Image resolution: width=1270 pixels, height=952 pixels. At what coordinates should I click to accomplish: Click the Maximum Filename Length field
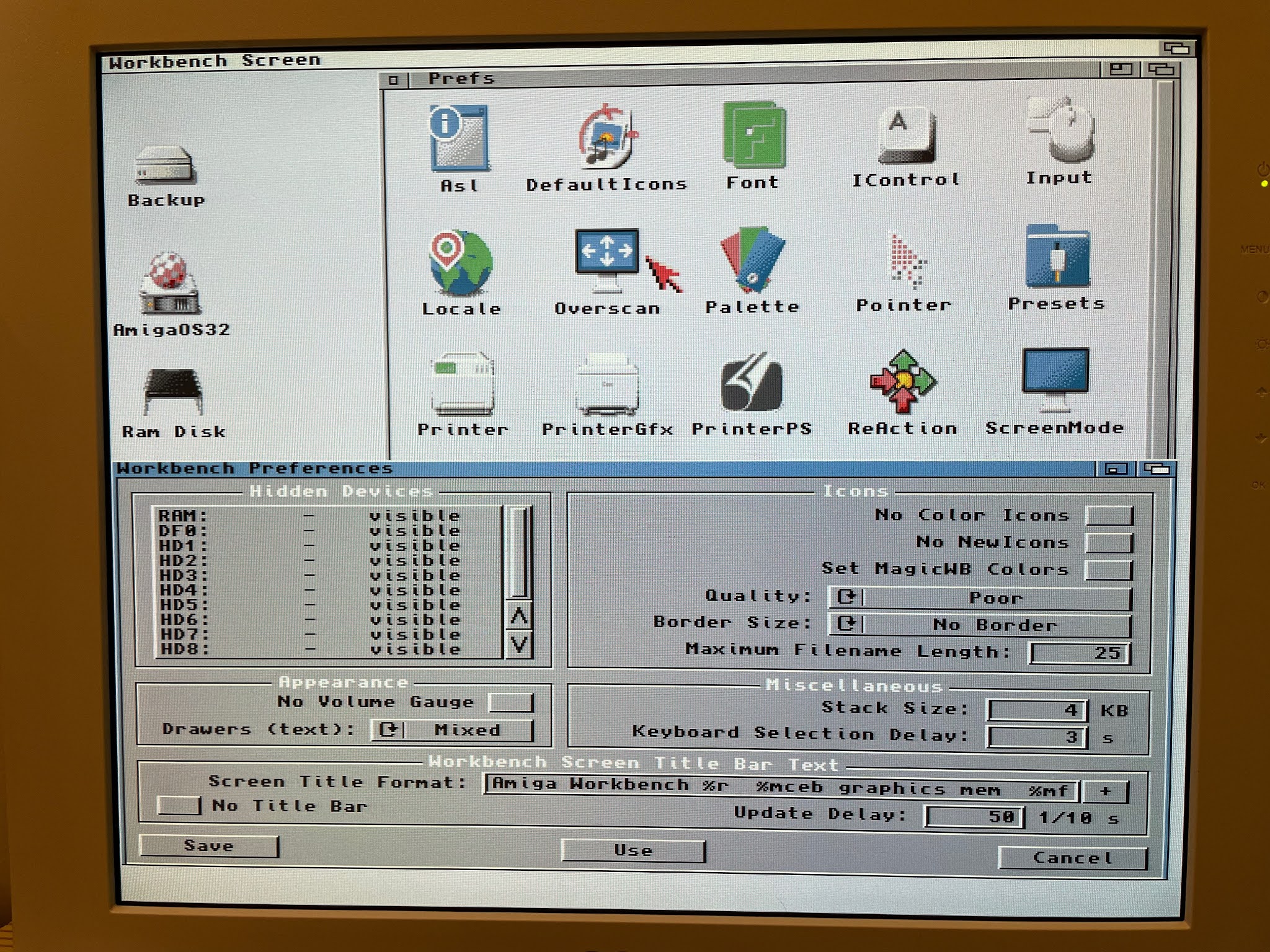[1080, 653]
